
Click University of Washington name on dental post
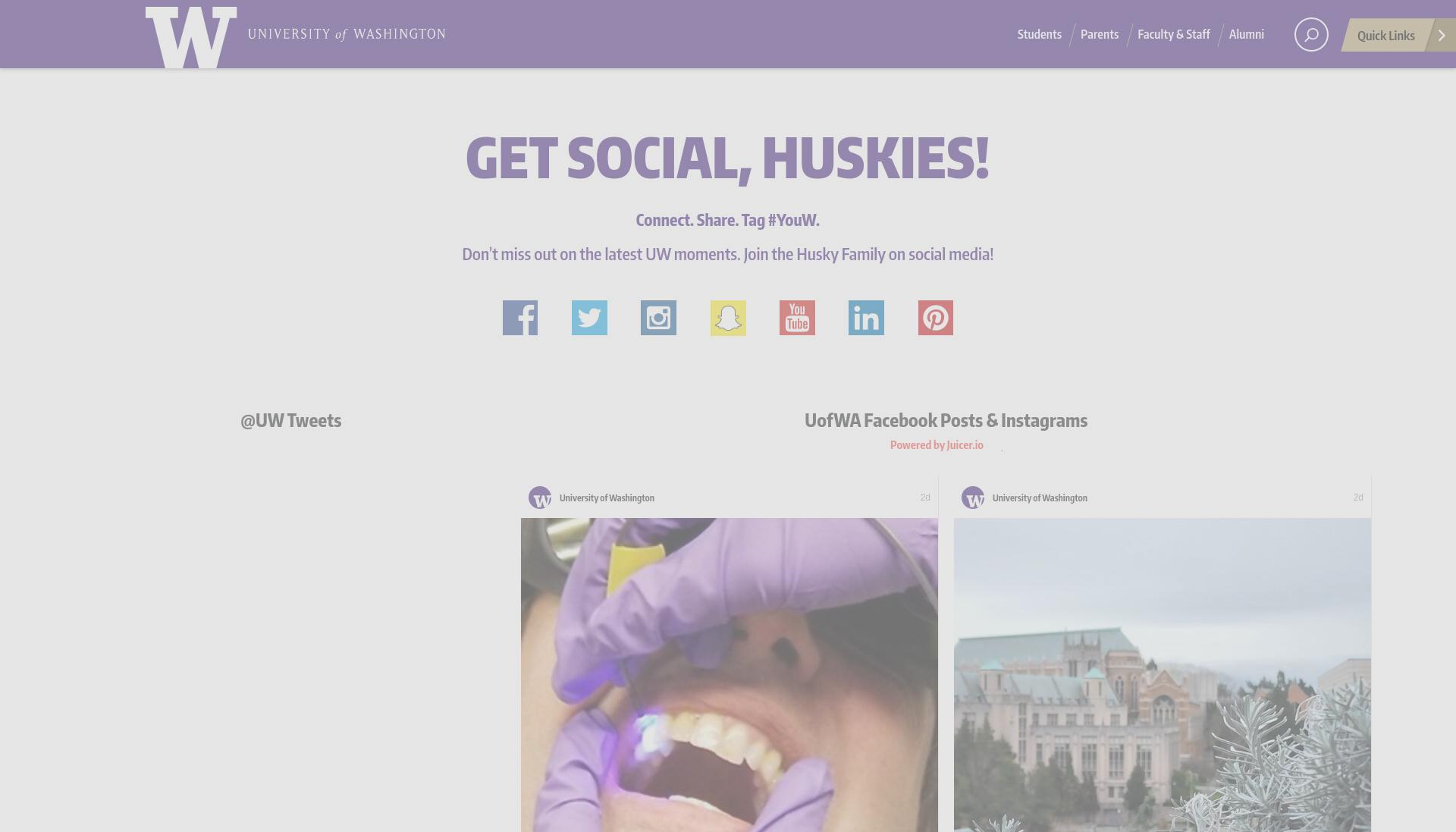pyautogui.click(x=607, y=498)
